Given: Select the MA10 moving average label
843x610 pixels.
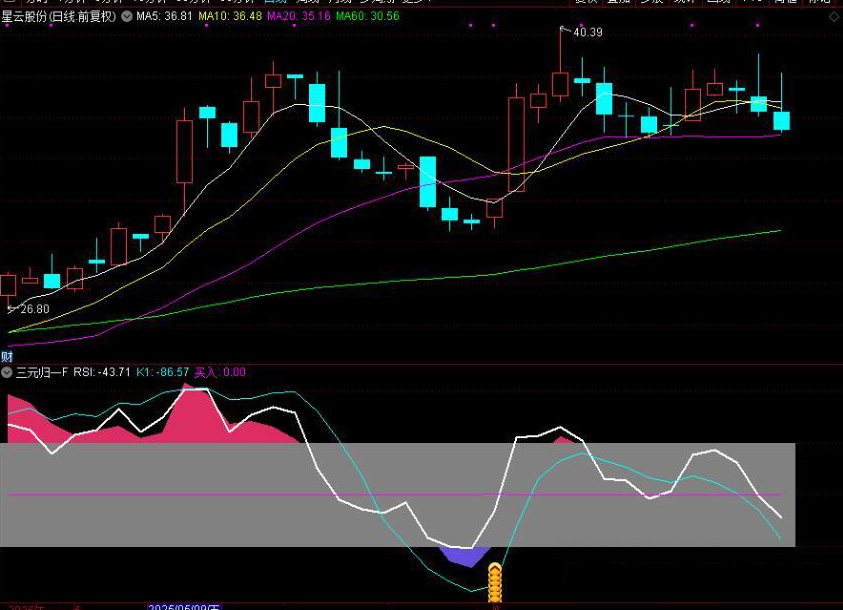Looking at the screenshot, I should pyautogui.click(x=231, y=17).
